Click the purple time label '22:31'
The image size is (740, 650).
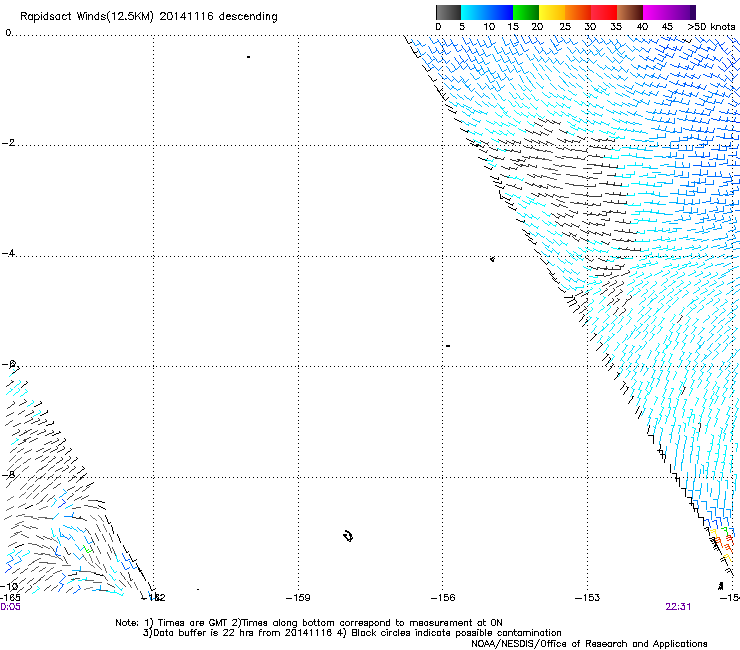point(678,607)
